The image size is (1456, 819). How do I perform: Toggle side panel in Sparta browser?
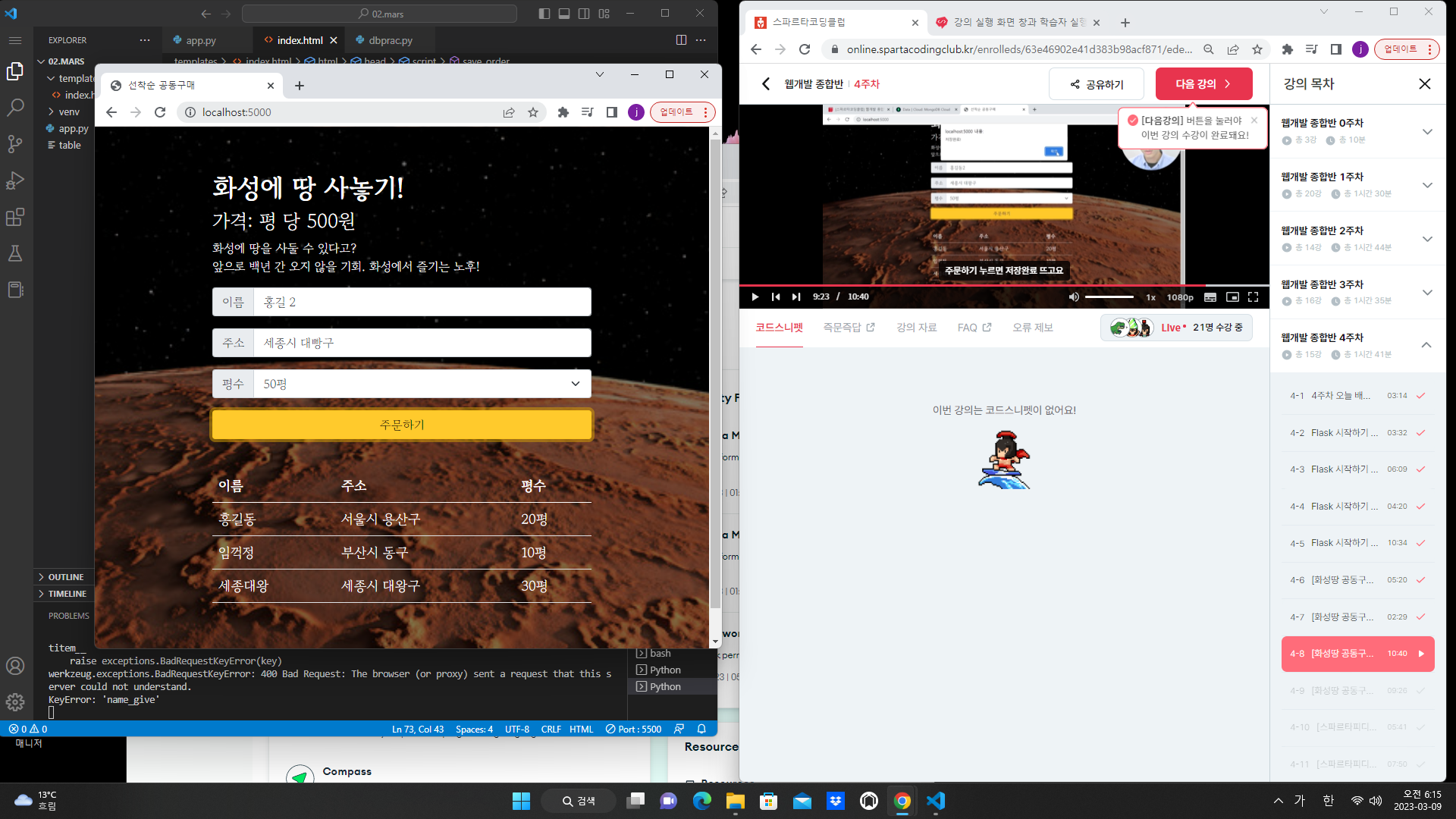point(1335,49)
